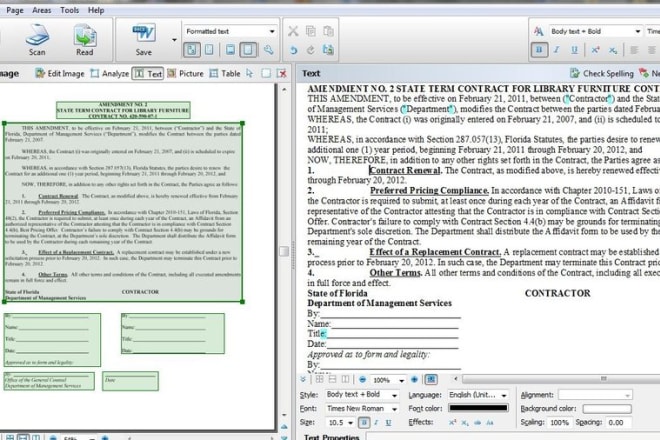Zoom out the Text pane with the minus icon
The height and width of the screenshot is (440, 660).
point(362,379)
